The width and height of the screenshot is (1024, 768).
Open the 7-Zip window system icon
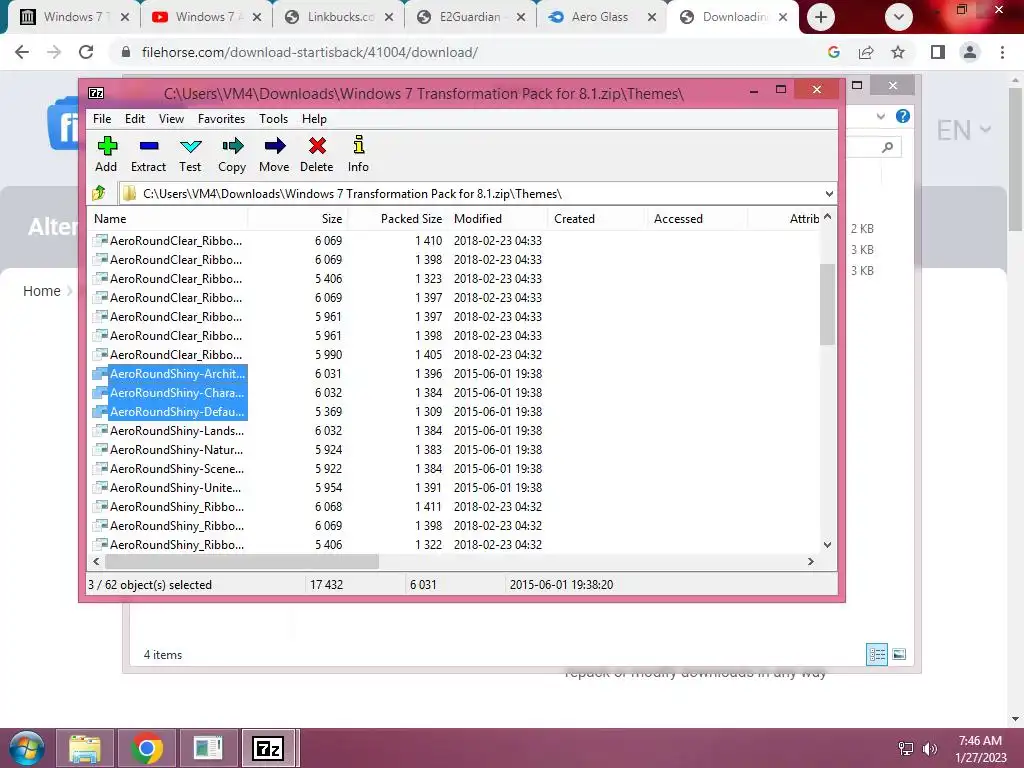coord(96,93)
